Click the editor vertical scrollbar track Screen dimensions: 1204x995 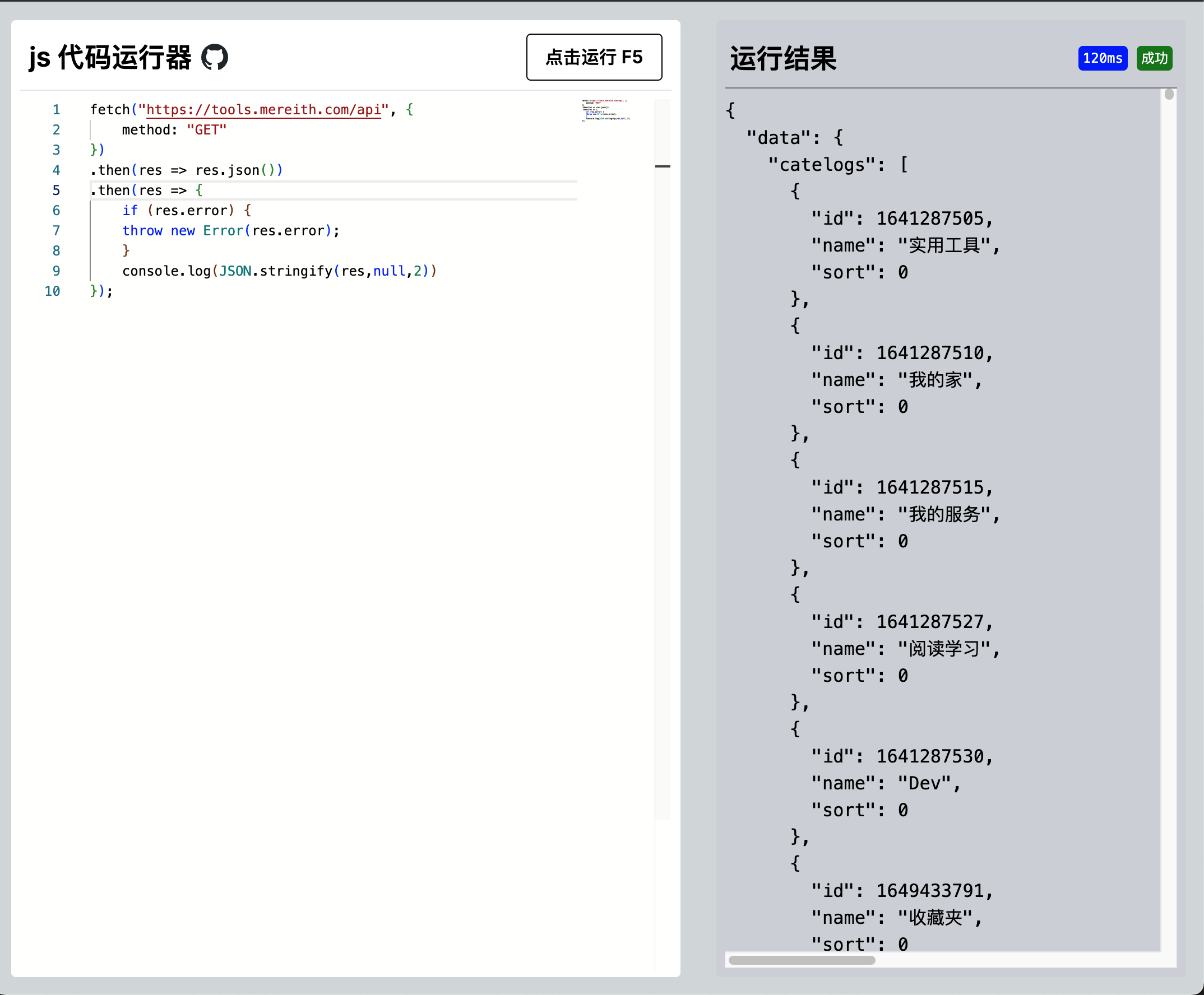point(662,458)
